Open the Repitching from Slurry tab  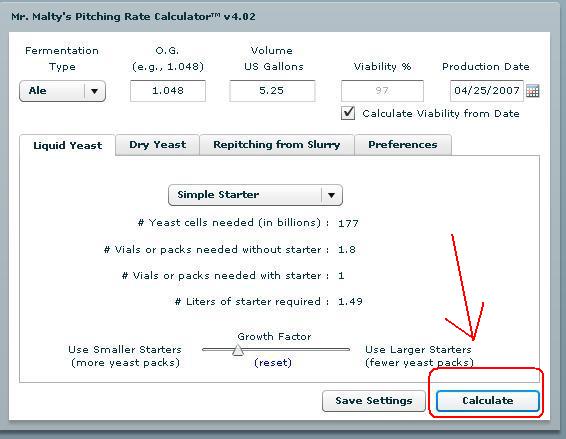coord(277,145)
